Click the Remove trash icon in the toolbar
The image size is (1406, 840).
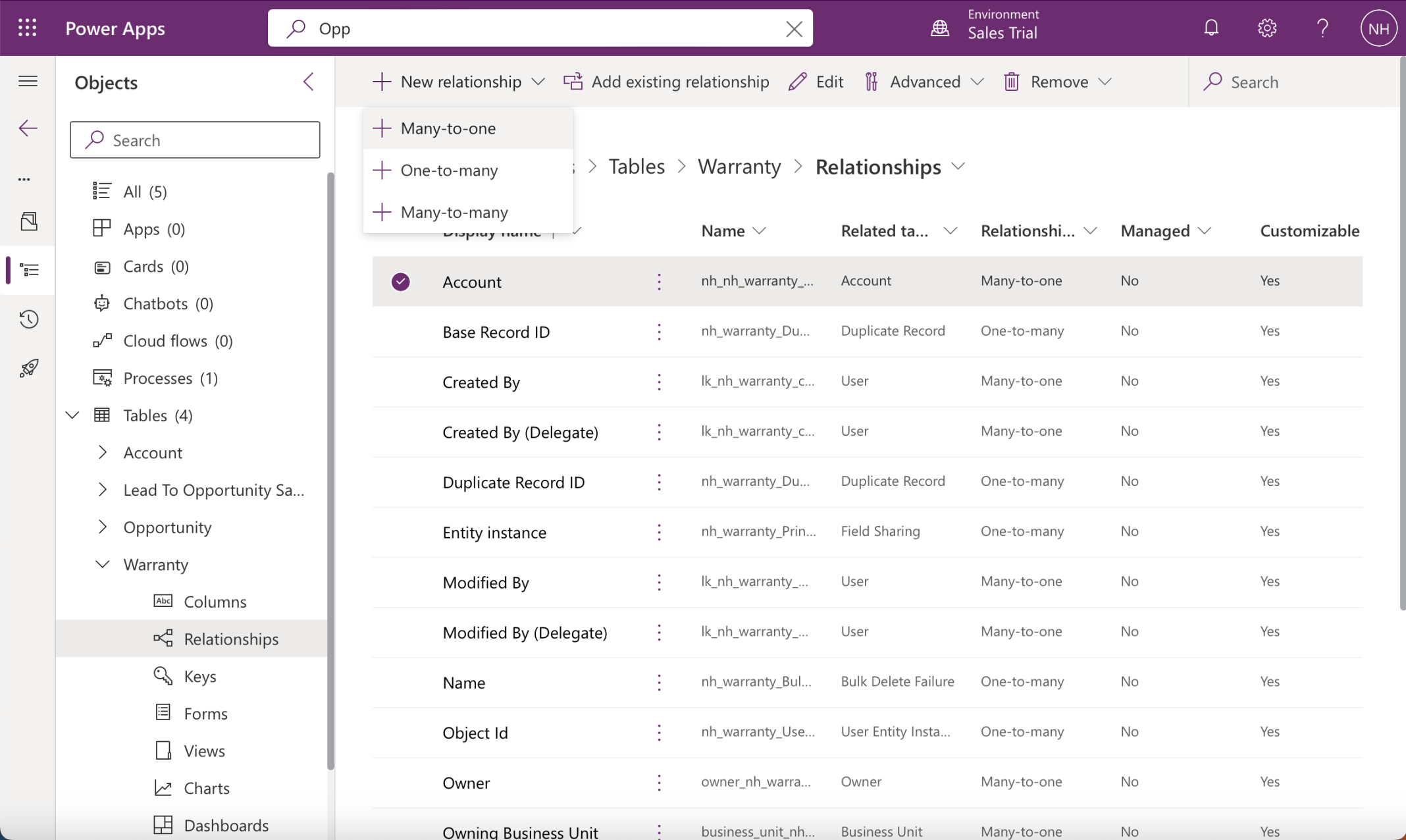tap(1012, 81)
